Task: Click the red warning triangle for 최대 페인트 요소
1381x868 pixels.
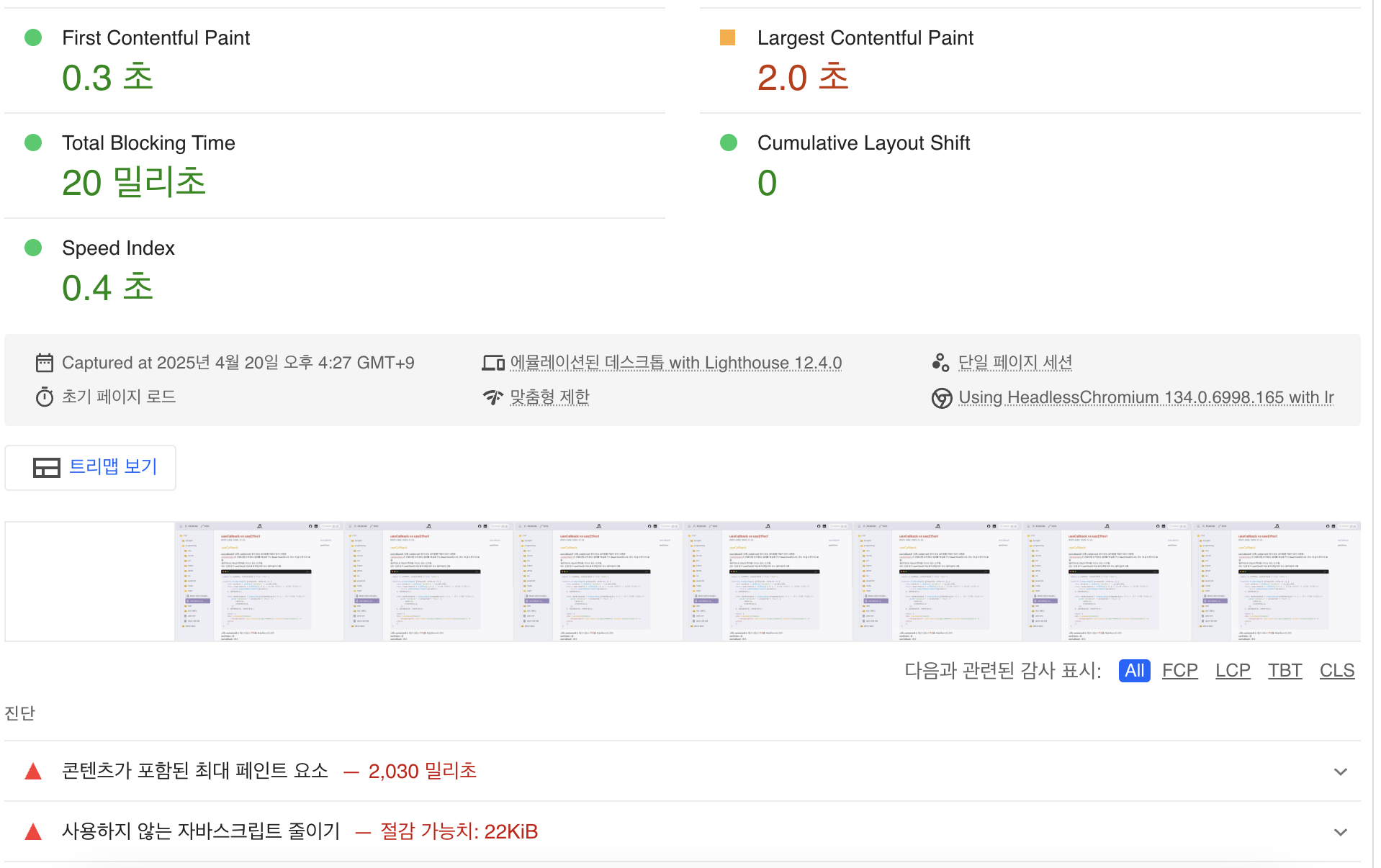Action: click(x=33, y=772)
